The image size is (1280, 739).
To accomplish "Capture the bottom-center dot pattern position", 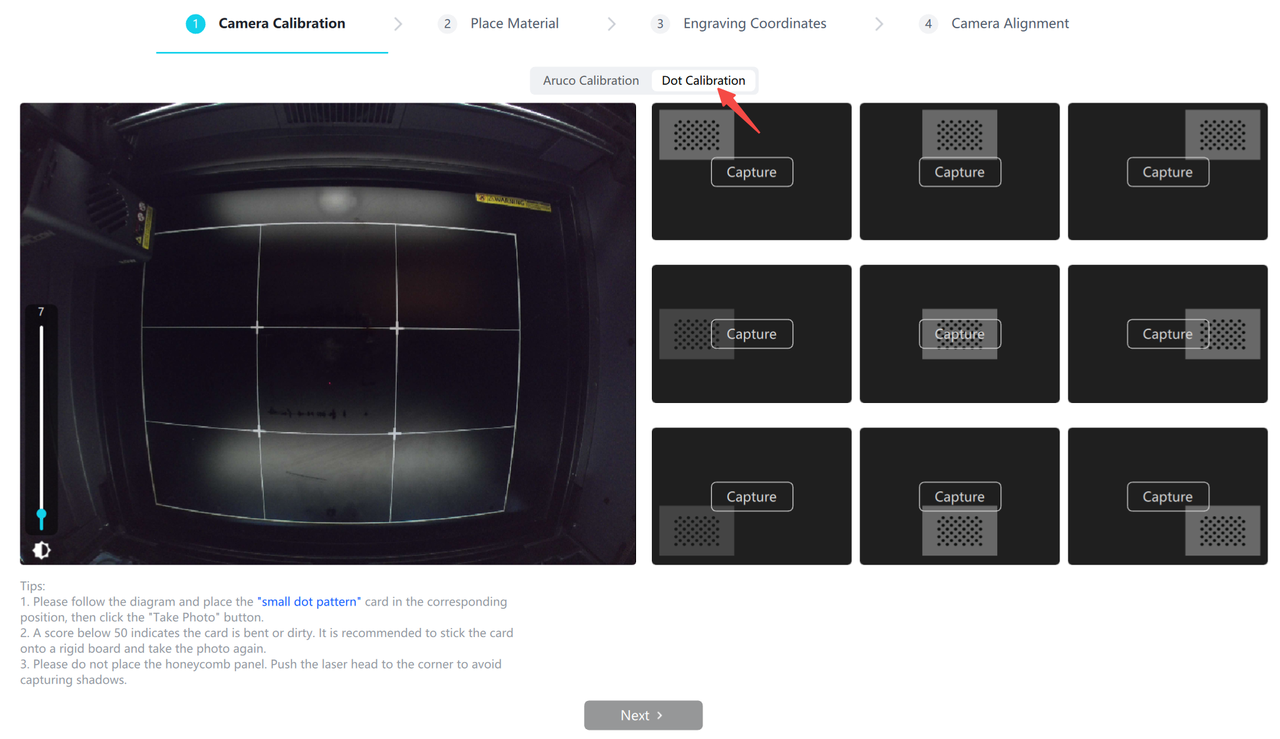I will click(x=959, y=496).
